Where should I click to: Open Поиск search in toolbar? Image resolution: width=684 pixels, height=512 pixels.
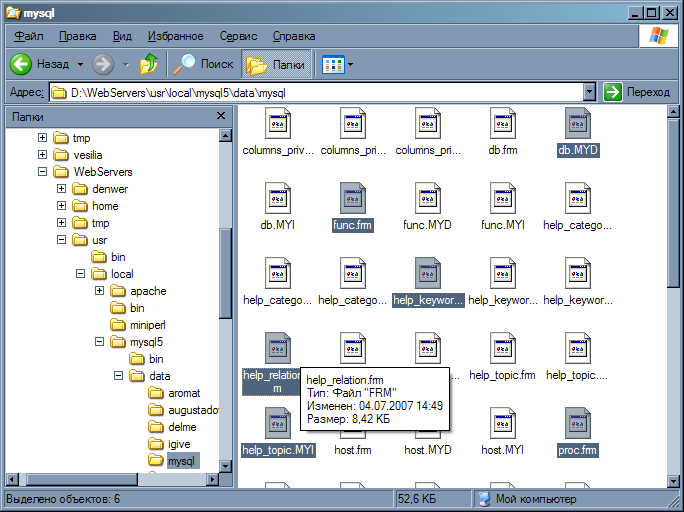203,65
